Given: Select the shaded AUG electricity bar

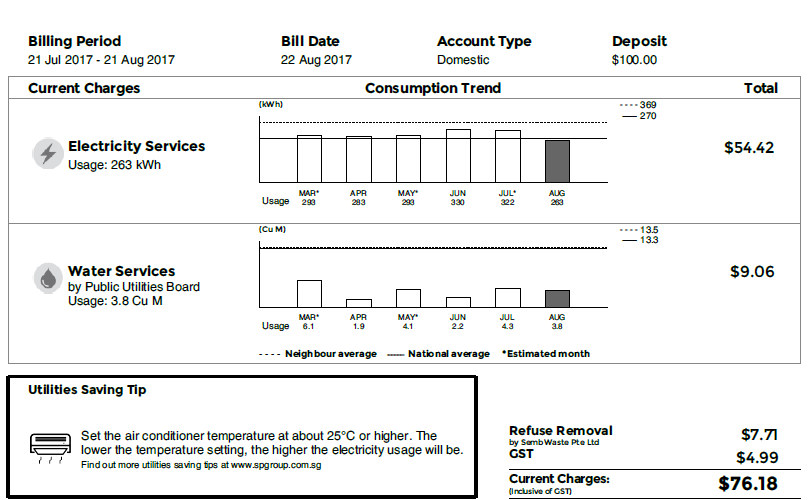Looking at the screenshot, I should [x=557, y=159].
